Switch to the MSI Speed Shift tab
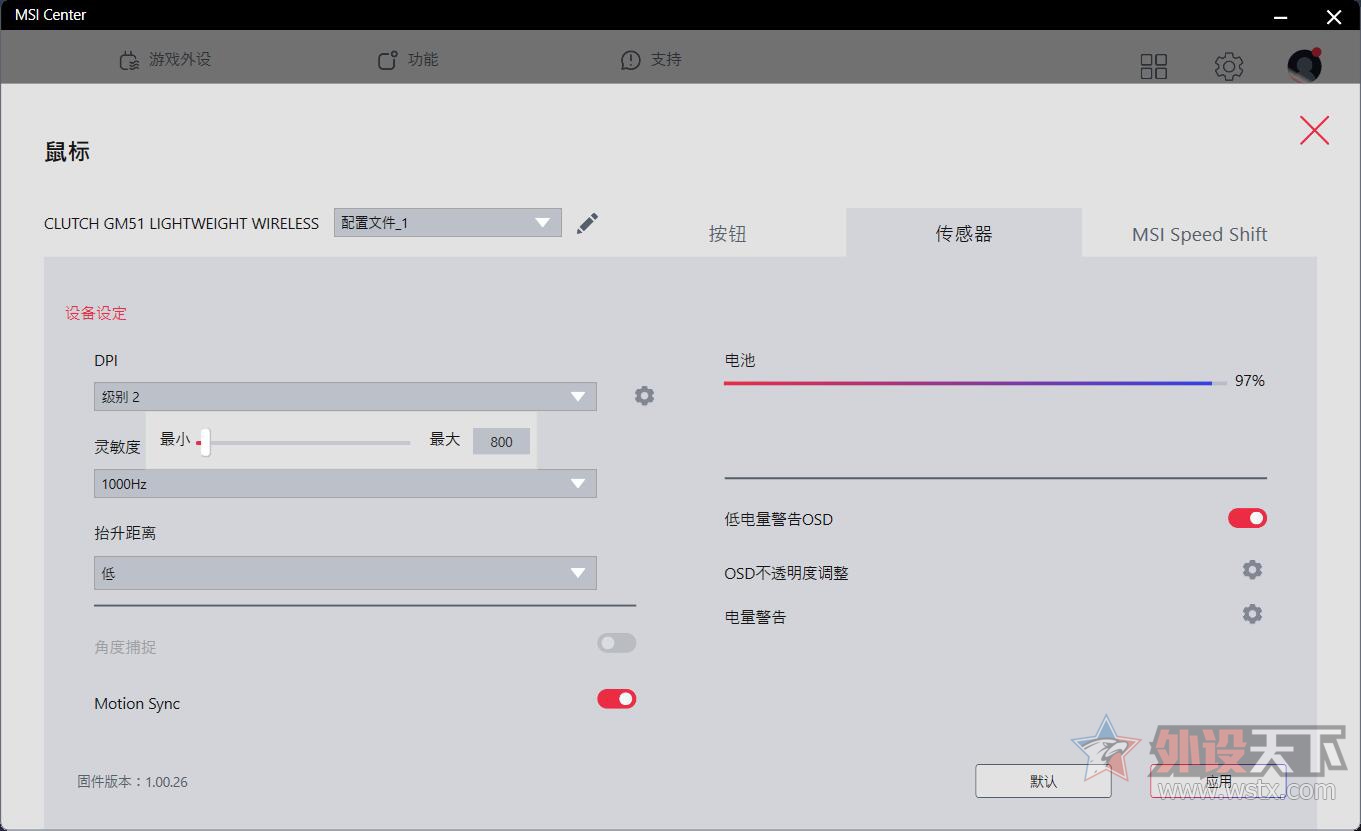The image size is (1361, 831). pyautogui.click(x=1199, y=234)
